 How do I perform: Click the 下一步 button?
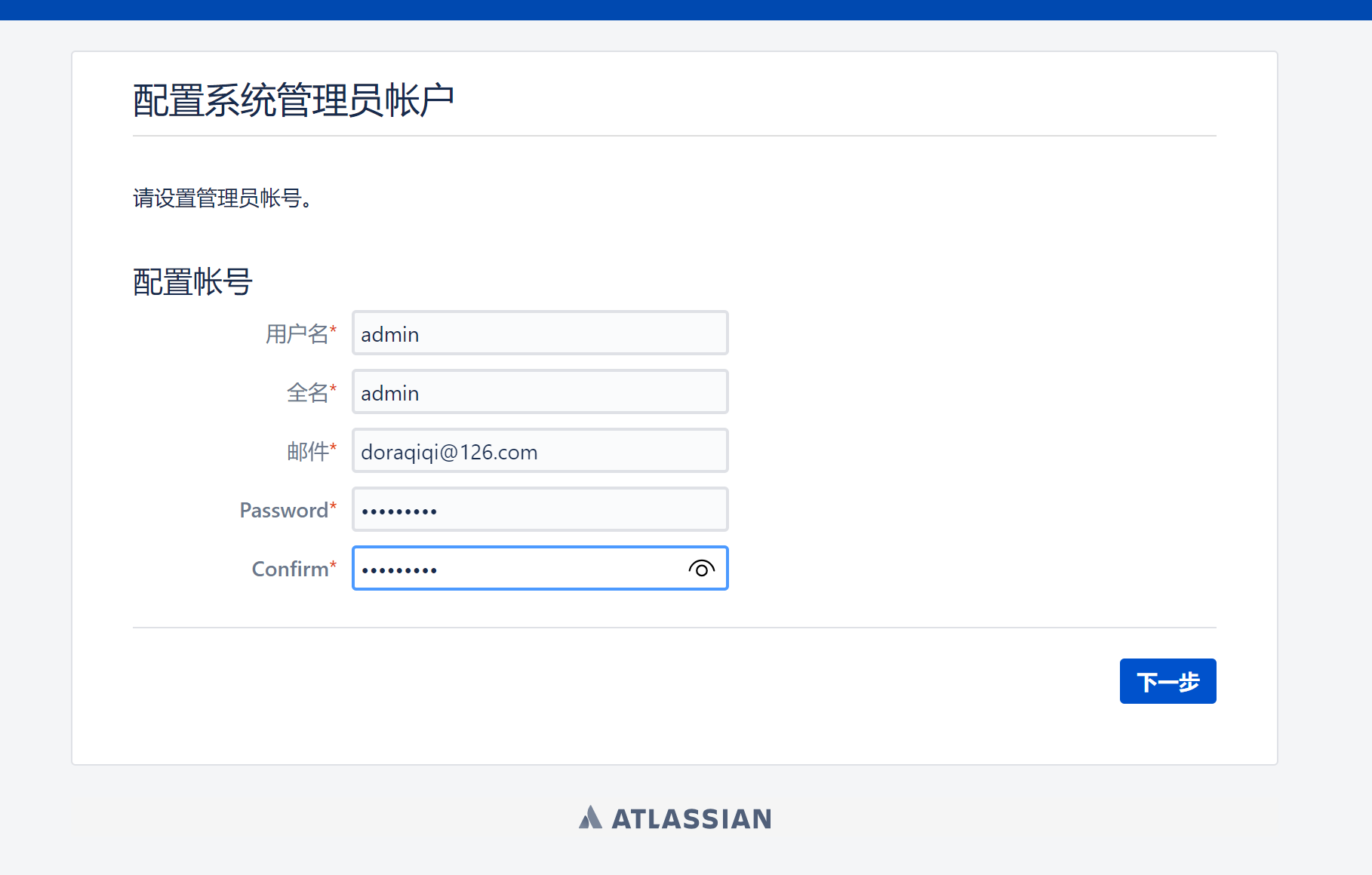coord(1167,681)
